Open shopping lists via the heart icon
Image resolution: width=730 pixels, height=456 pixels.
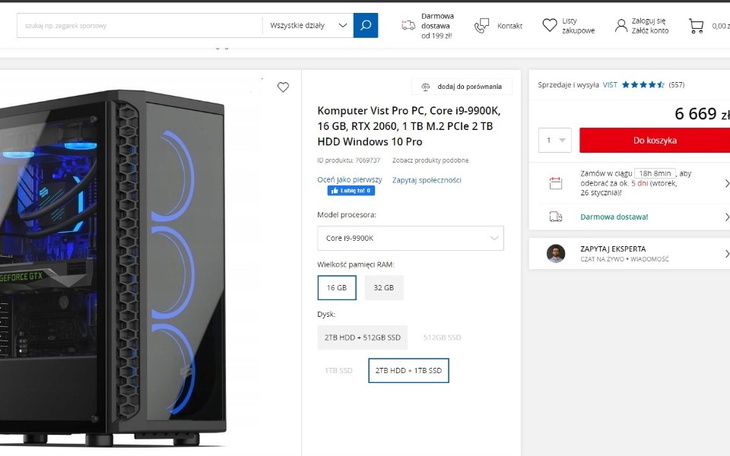(x=550, y=25)
